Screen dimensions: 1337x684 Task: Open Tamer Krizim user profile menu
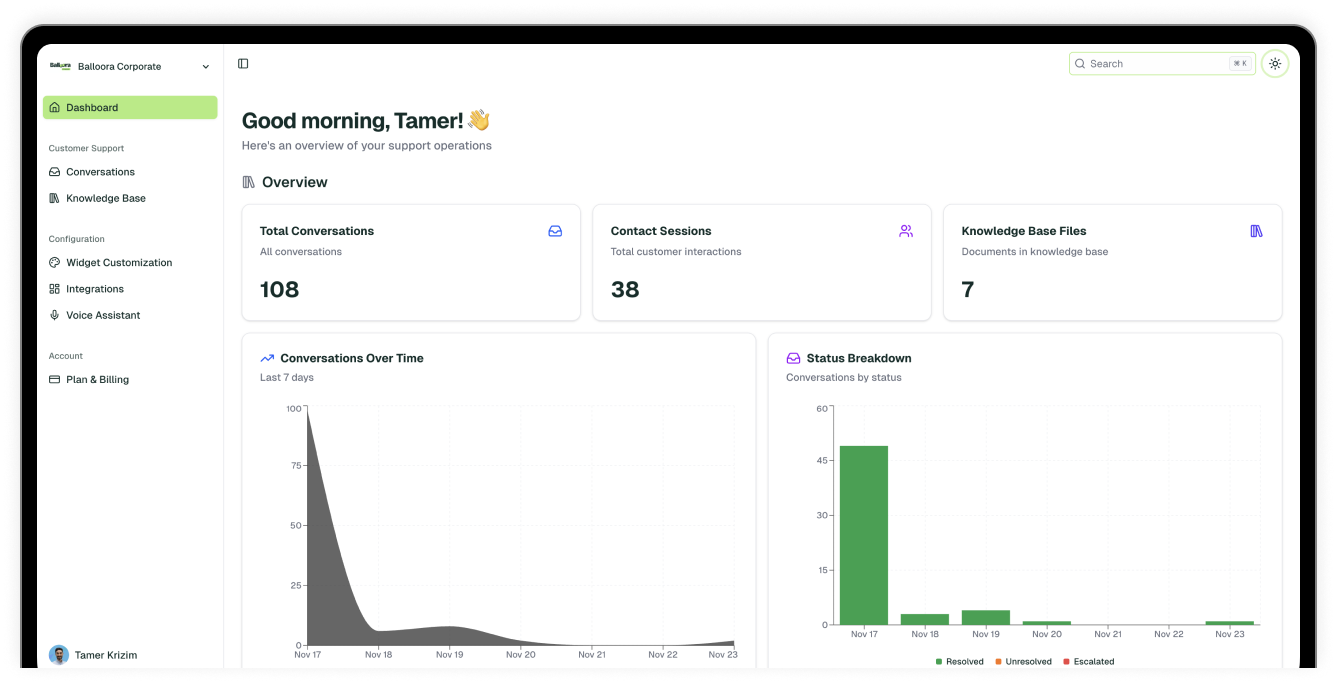coord(105,655)
